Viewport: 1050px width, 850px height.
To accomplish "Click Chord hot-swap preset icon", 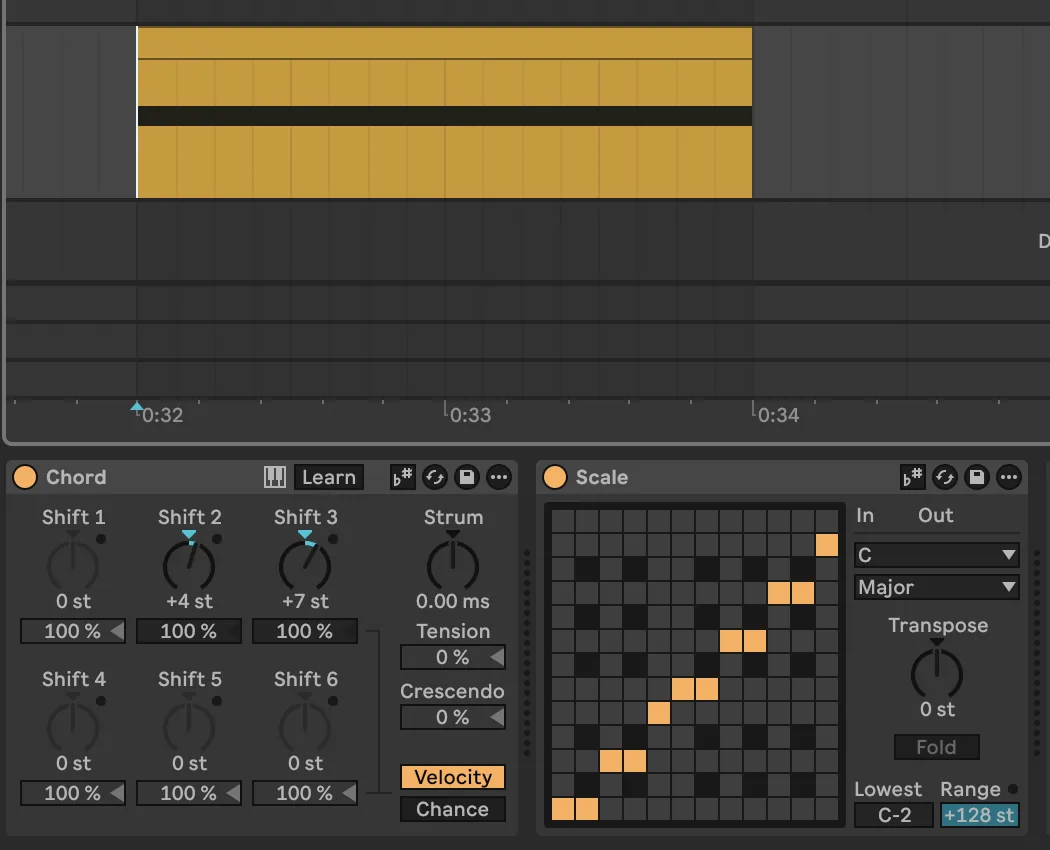I will 435,478.
